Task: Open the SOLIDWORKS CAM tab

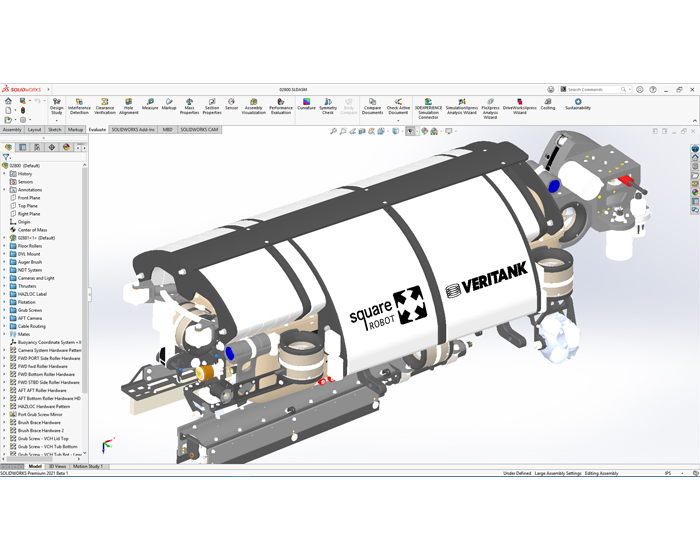Action: pos(199,129)
